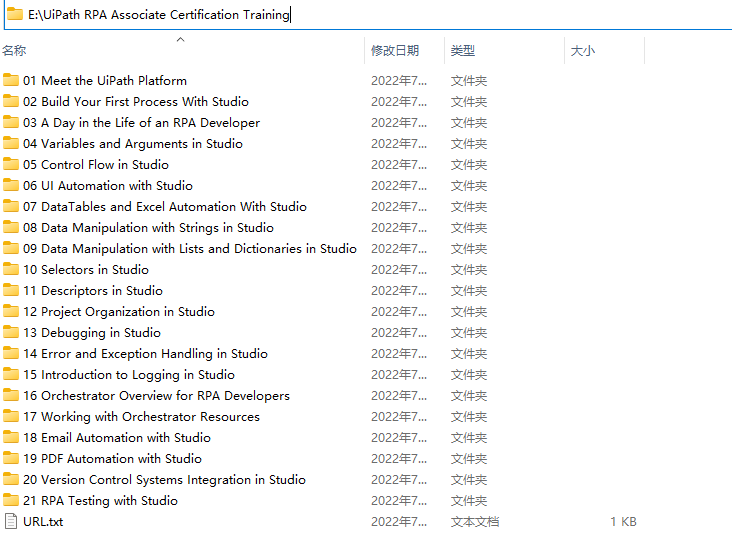
Task: Click the date cell of URL.txt
Action: [399, 522]
